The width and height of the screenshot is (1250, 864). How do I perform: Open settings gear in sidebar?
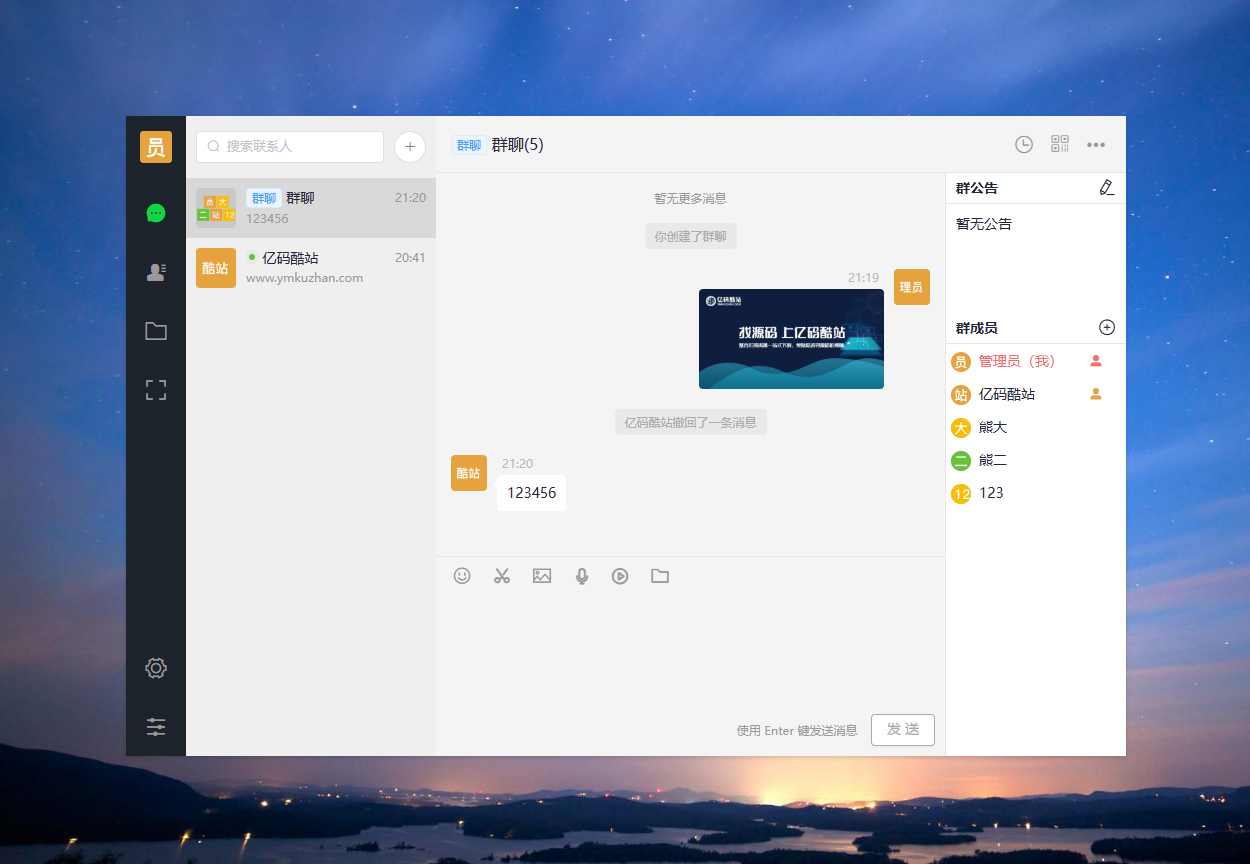(156, 668)
